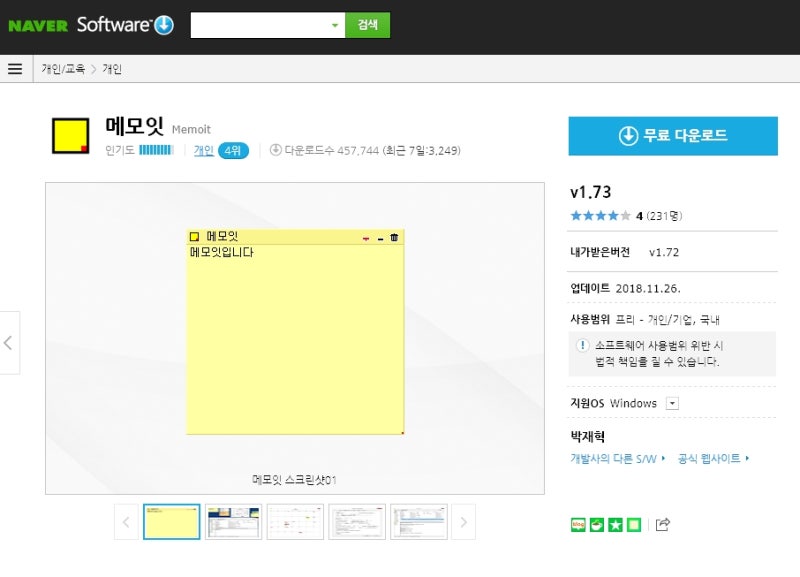Click the 인기도 popularity bar
Screen dimensions: 800x577
[156, 150]
